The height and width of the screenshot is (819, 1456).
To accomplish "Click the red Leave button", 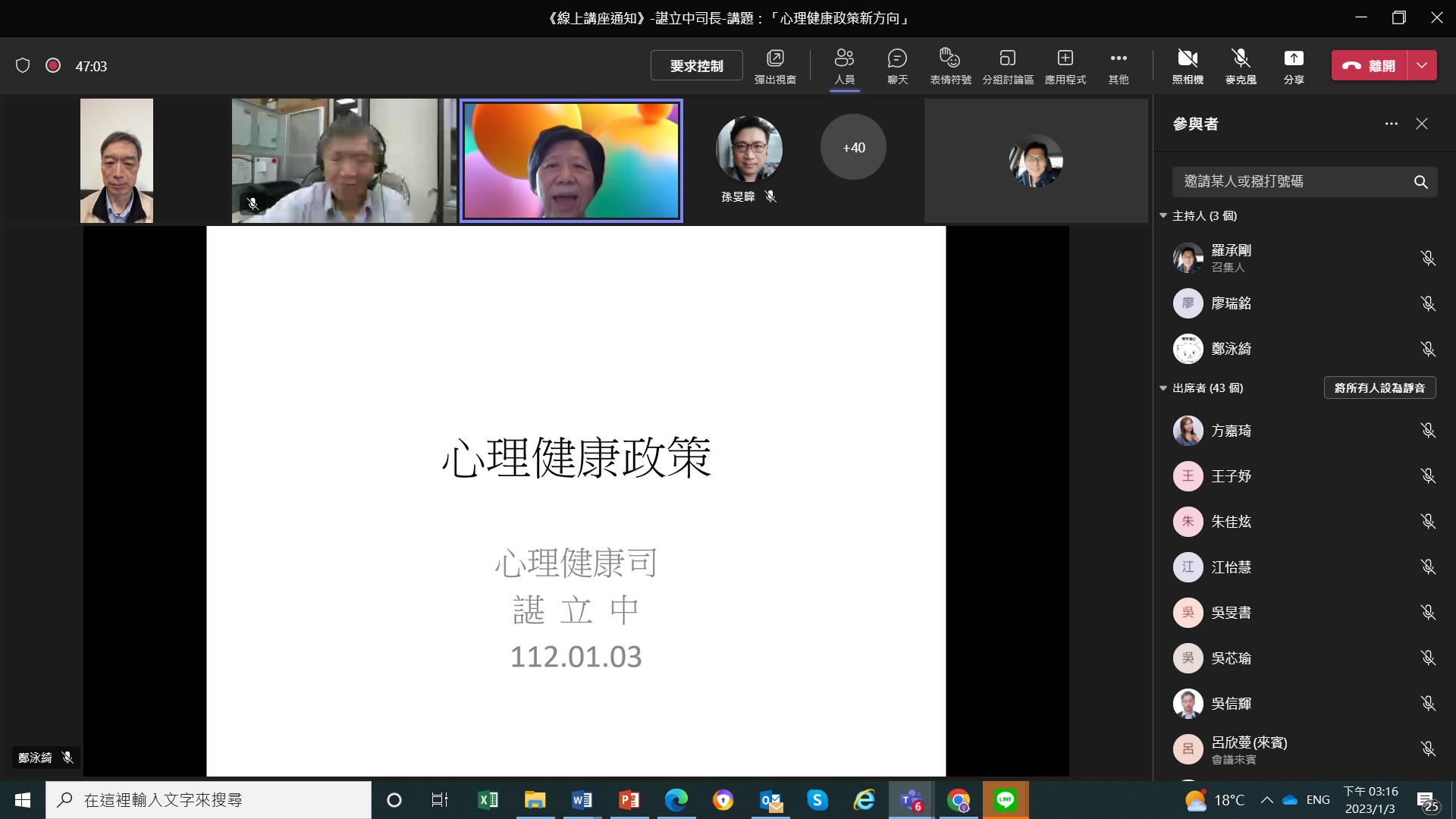I will (x=1370, y=66).
